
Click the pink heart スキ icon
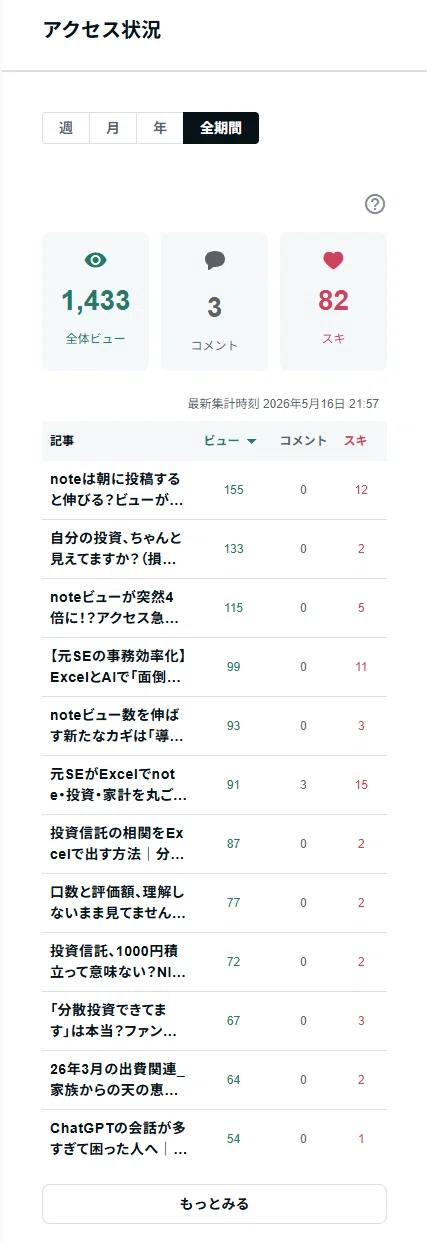333,260
